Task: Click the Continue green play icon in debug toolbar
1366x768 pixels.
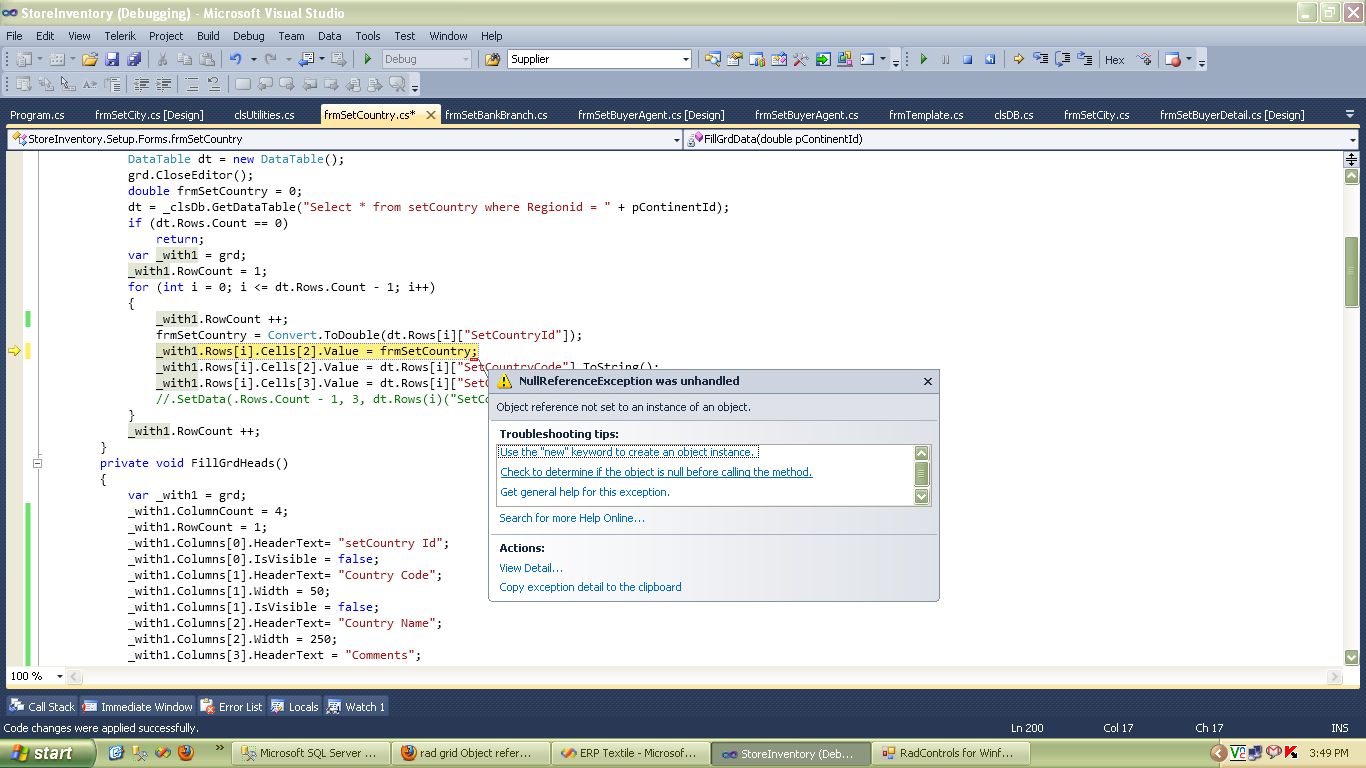Action: (923, 59)
